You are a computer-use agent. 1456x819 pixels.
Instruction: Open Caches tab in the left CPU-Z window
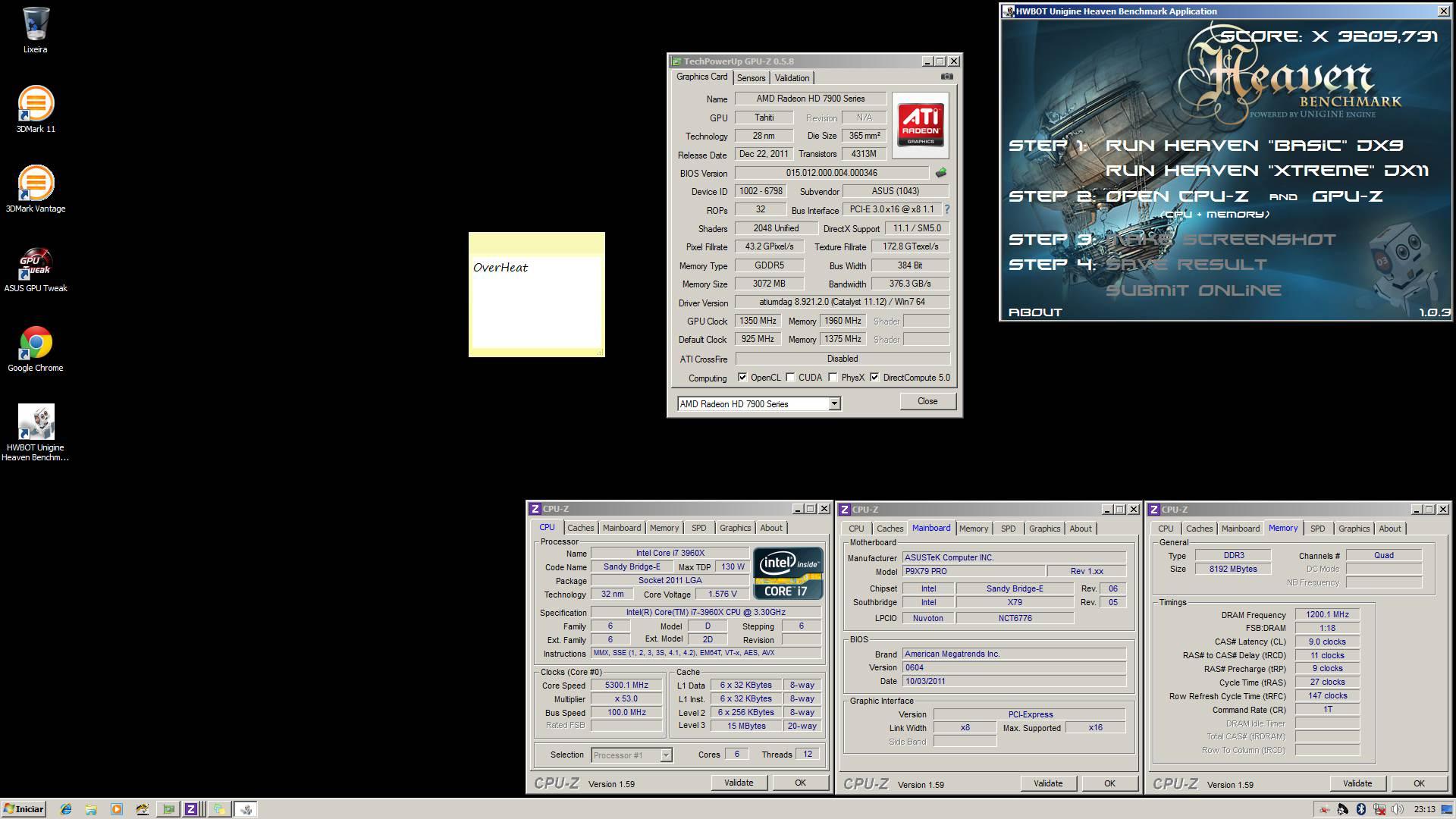580,528
